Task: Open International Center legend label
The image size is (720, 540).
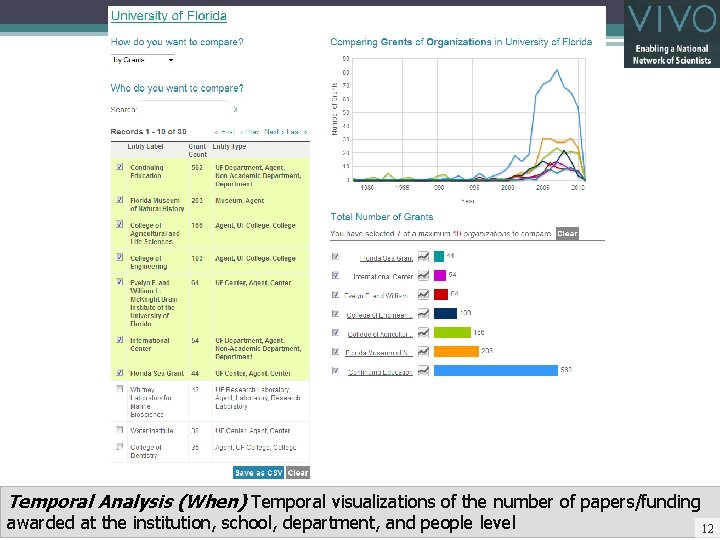Action: [x=383, y=276]
